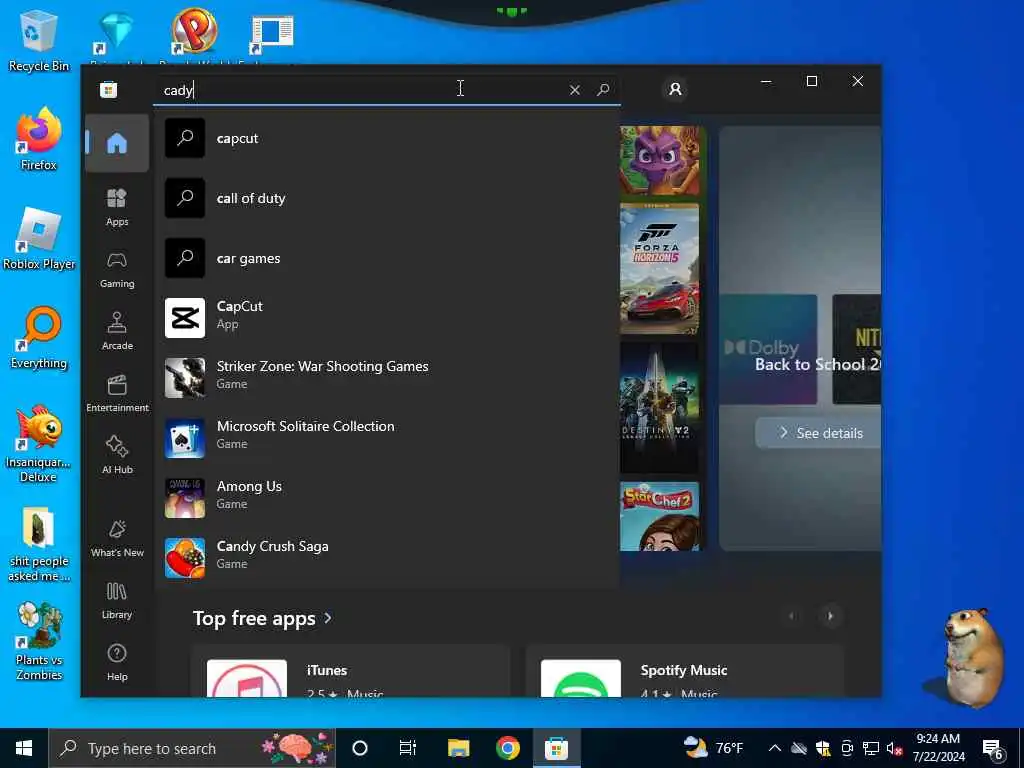This screenshot has width=1024, height=768.
Task: Open the iTunes app card
Action: pyautogui.click(x=350, y=671)
